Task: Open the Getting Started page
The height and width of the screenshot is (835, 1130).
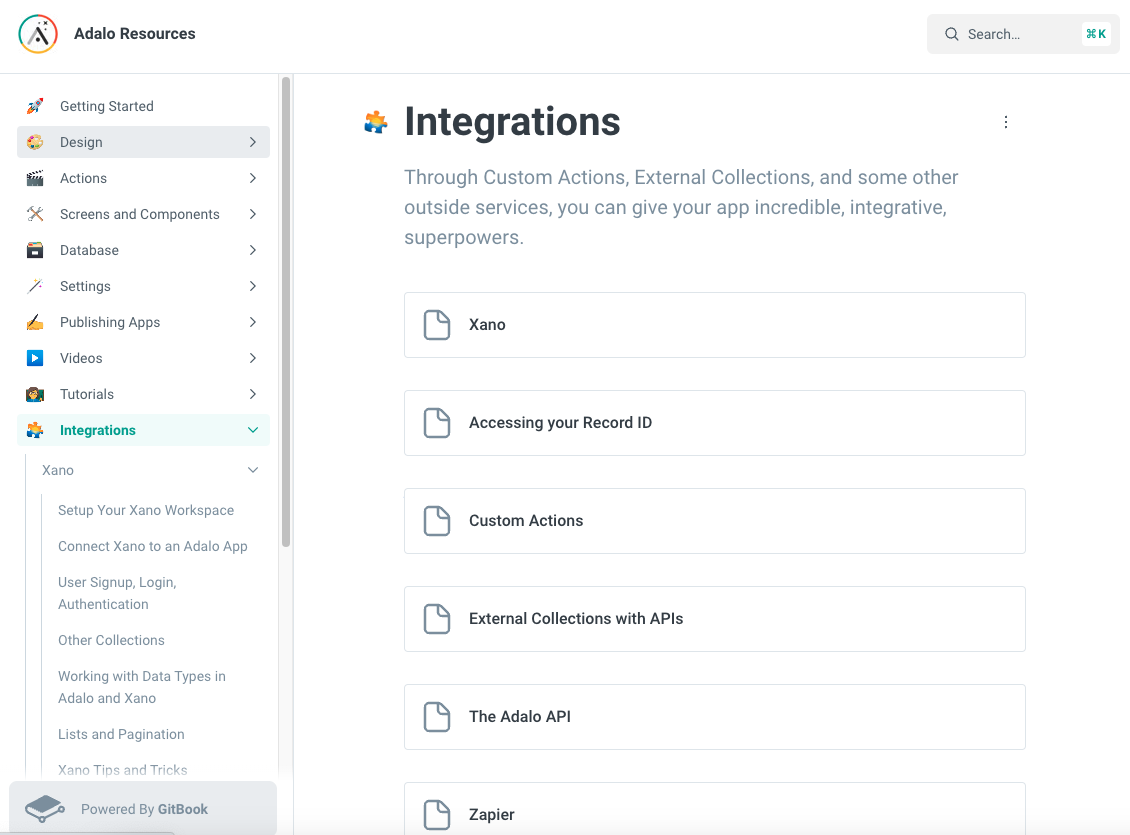Action: 143,106
